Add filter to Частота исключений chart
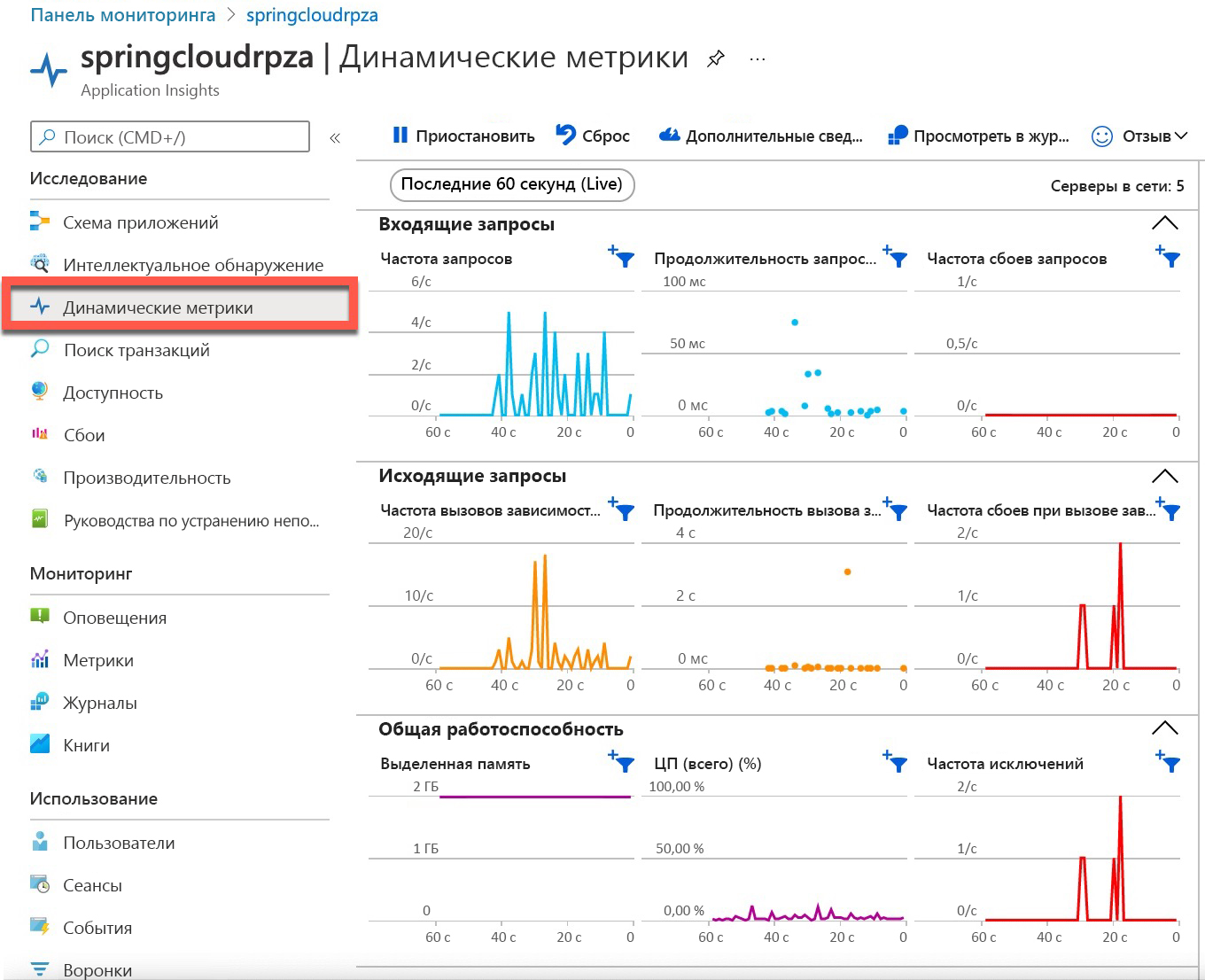This screenshot has width=1205, height=980. pos(1169,762)
